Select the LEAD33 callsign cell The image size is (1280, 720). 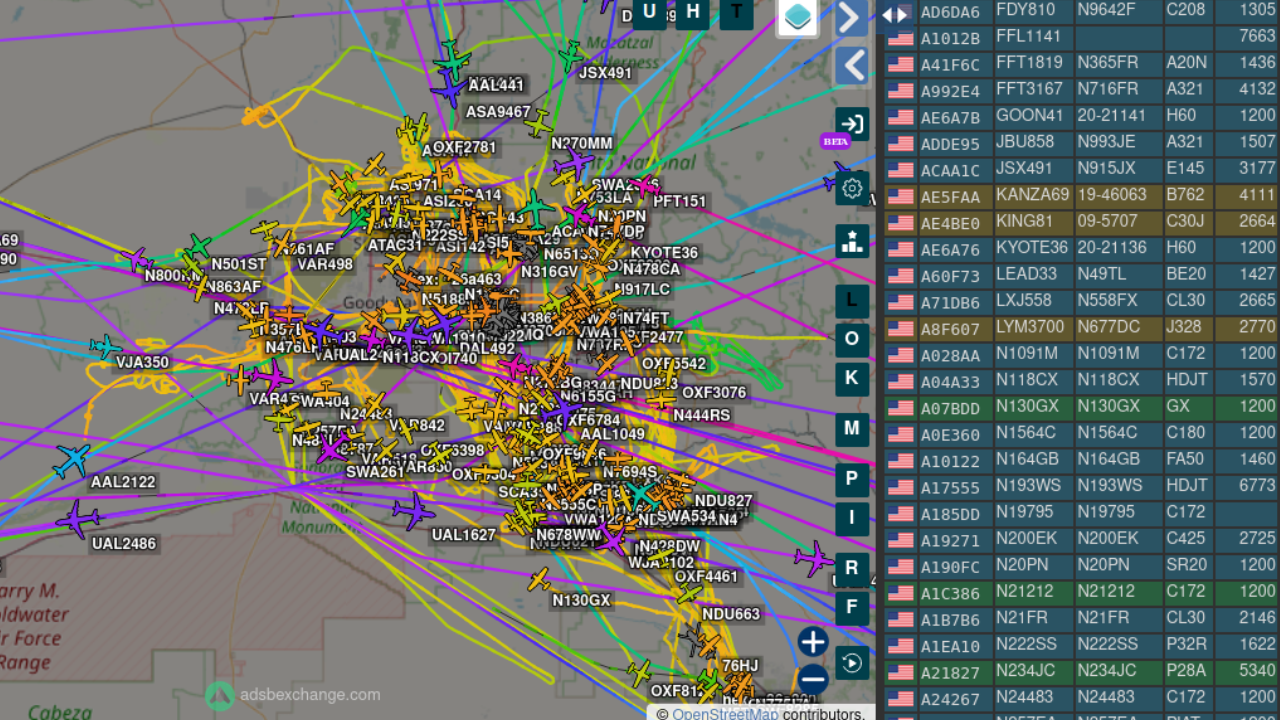[x=1034, y=275]
